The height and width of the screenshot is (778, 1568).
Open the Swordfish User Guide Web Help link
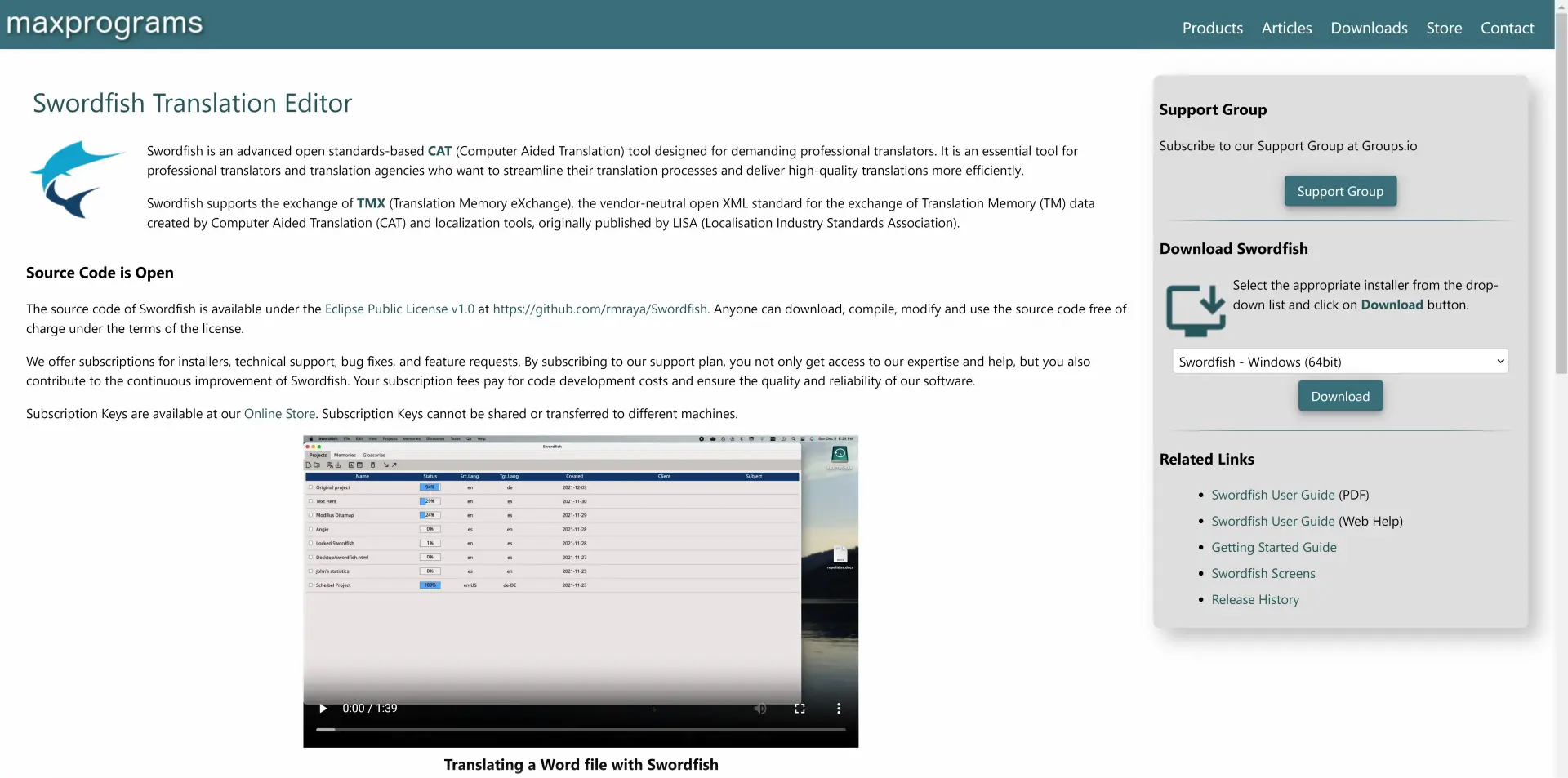tap(1273, 521)
